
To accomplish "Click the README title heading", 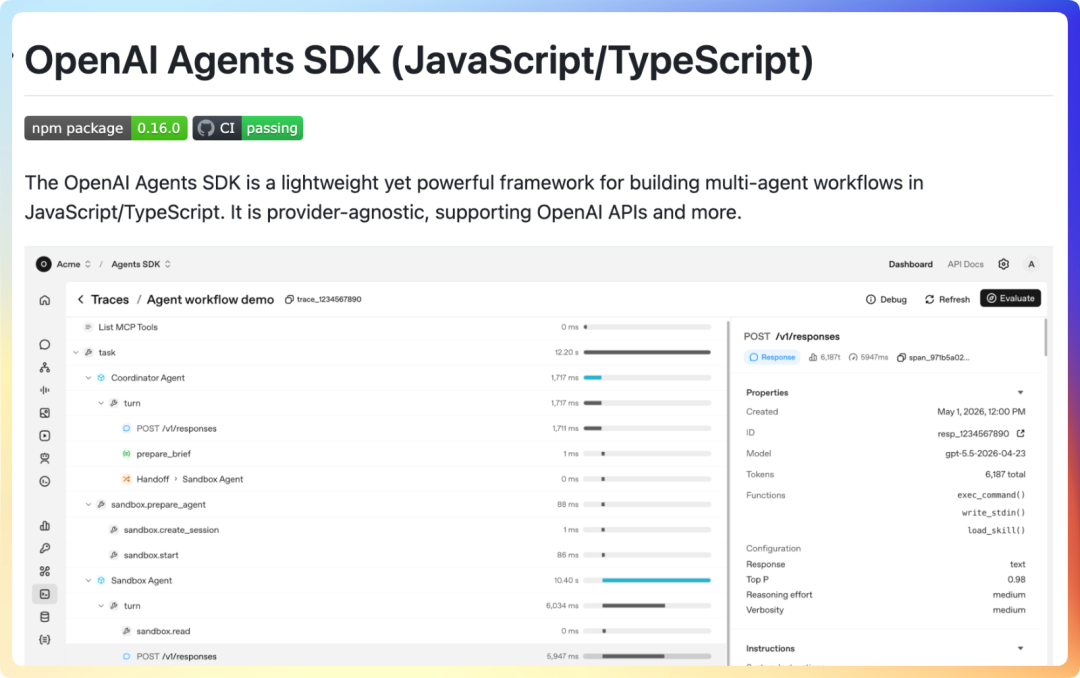I will point(419,61).
